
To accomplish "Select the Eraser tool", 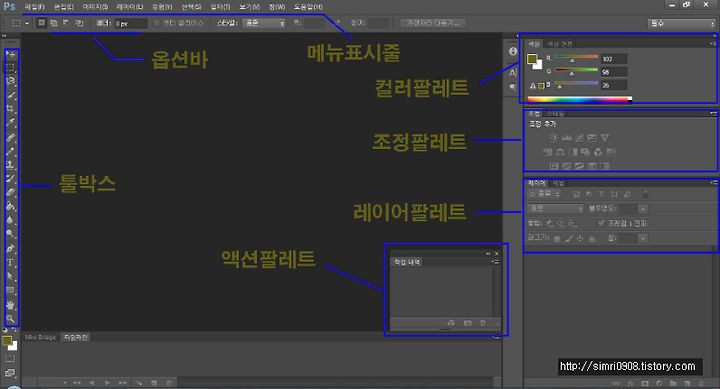I will click(11, 192).
